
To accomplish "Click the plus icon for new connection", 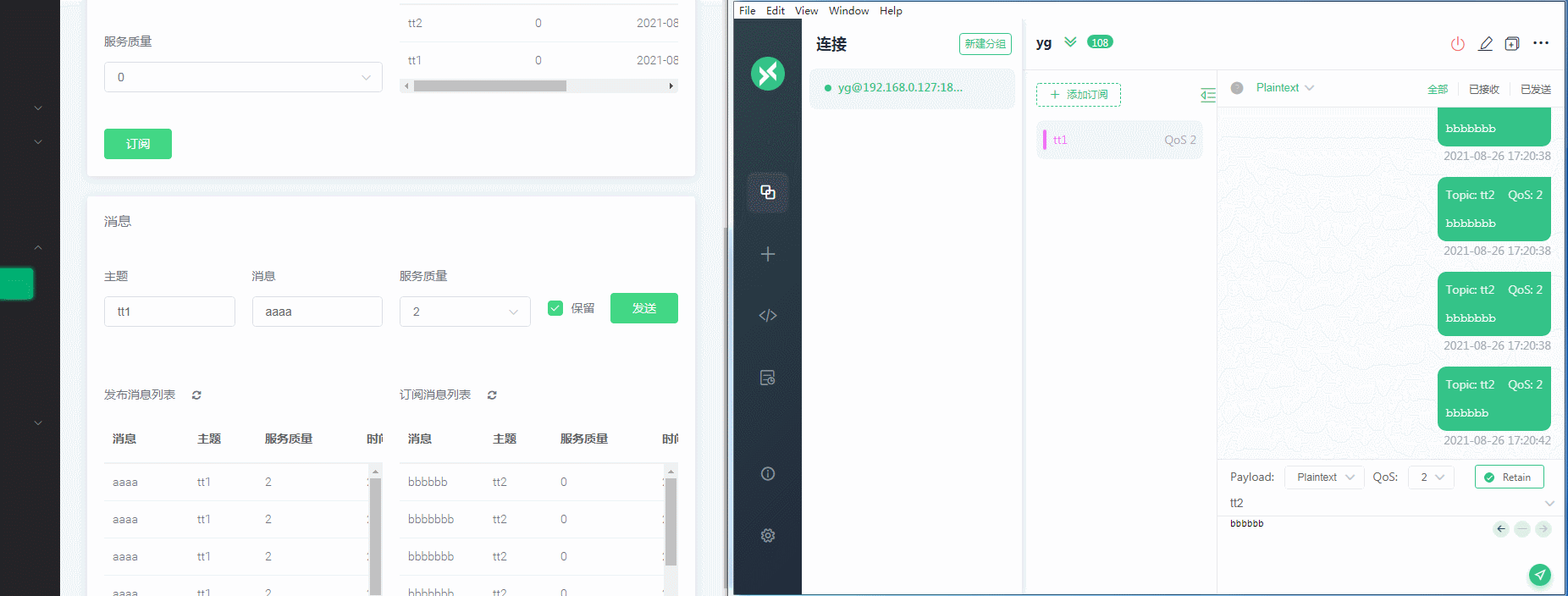I will (768, 254).
